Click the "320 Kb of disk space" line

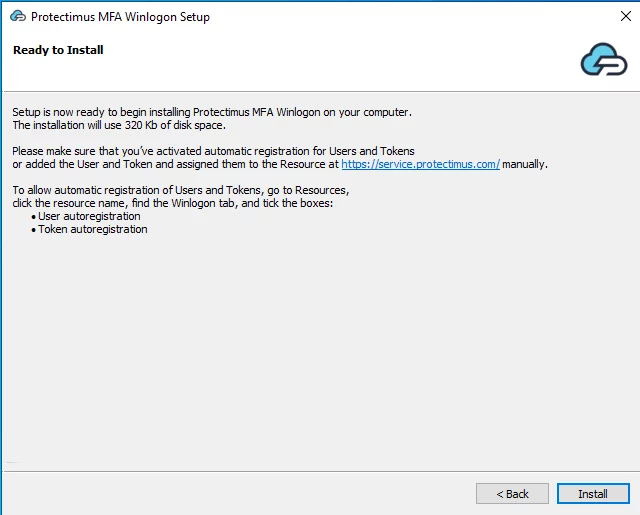click(119, 125)
